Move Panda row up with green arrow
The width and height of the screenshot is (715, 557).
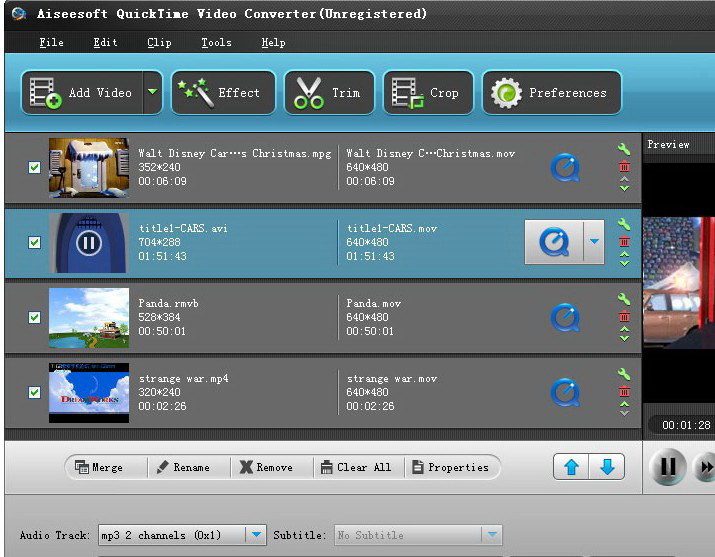pos(624,329)
